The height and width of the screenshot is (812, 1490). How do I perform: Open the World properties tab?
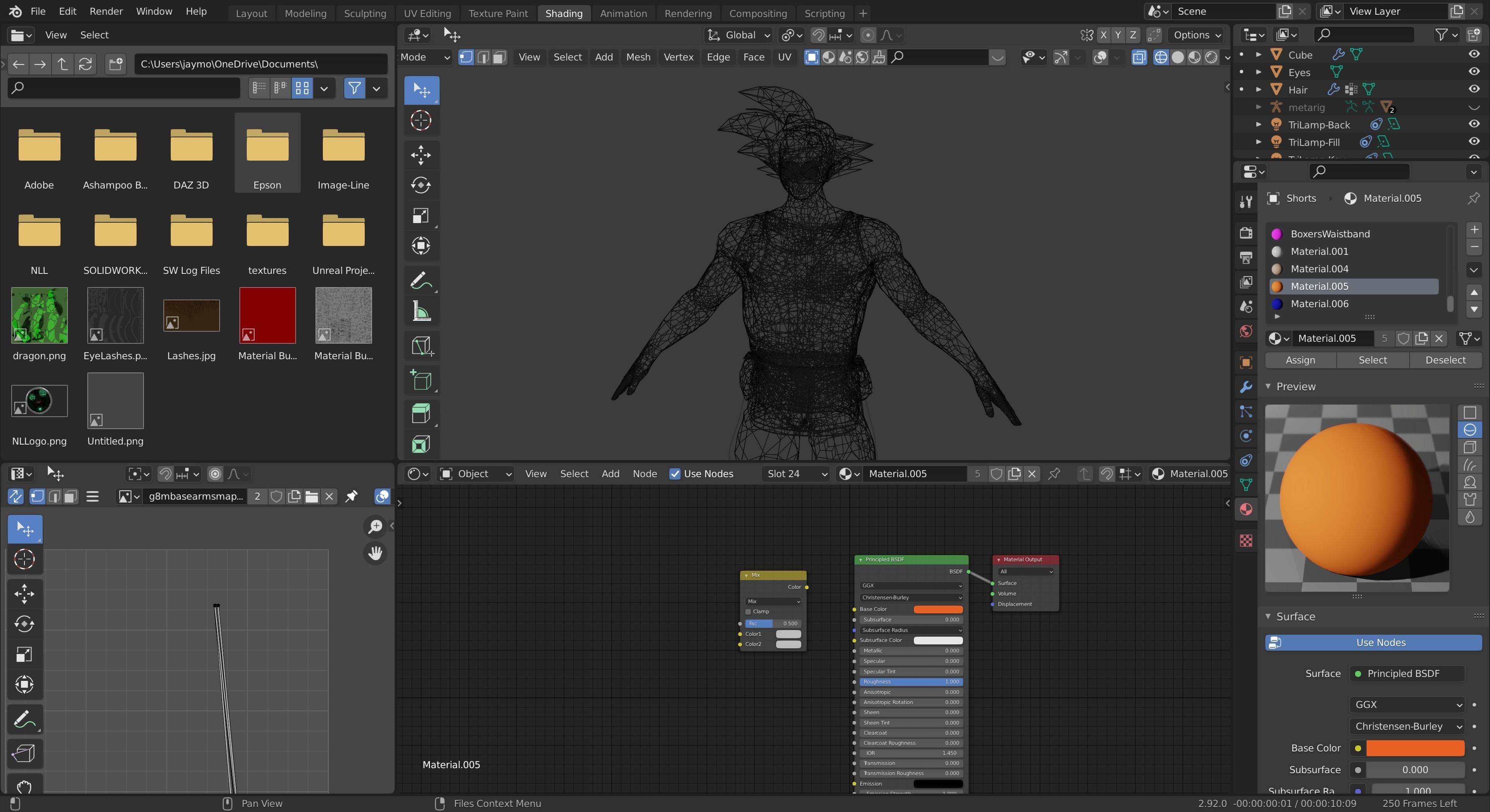1245,331
